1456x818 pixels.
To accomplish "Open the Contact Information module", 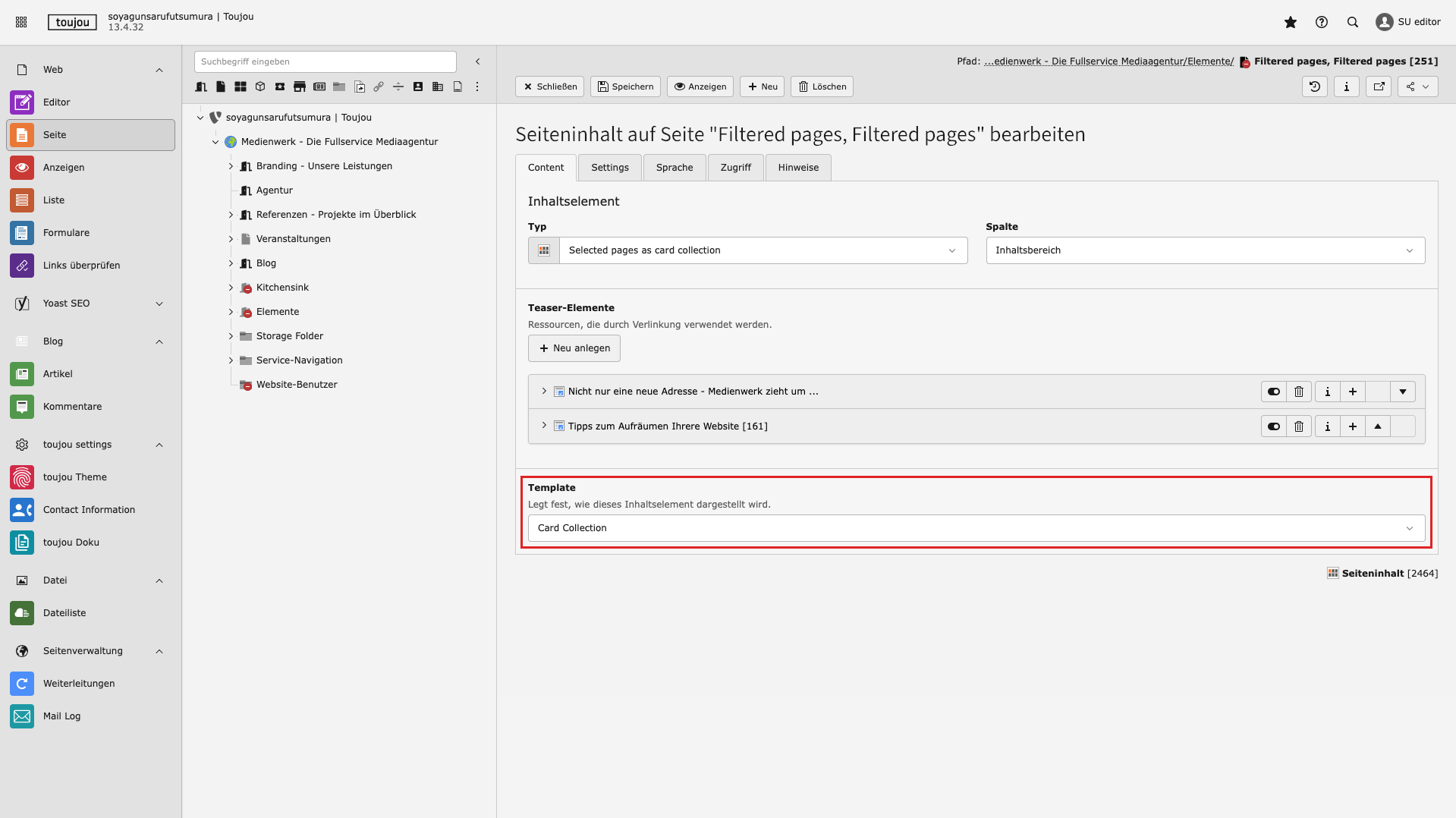I will 90,509.
